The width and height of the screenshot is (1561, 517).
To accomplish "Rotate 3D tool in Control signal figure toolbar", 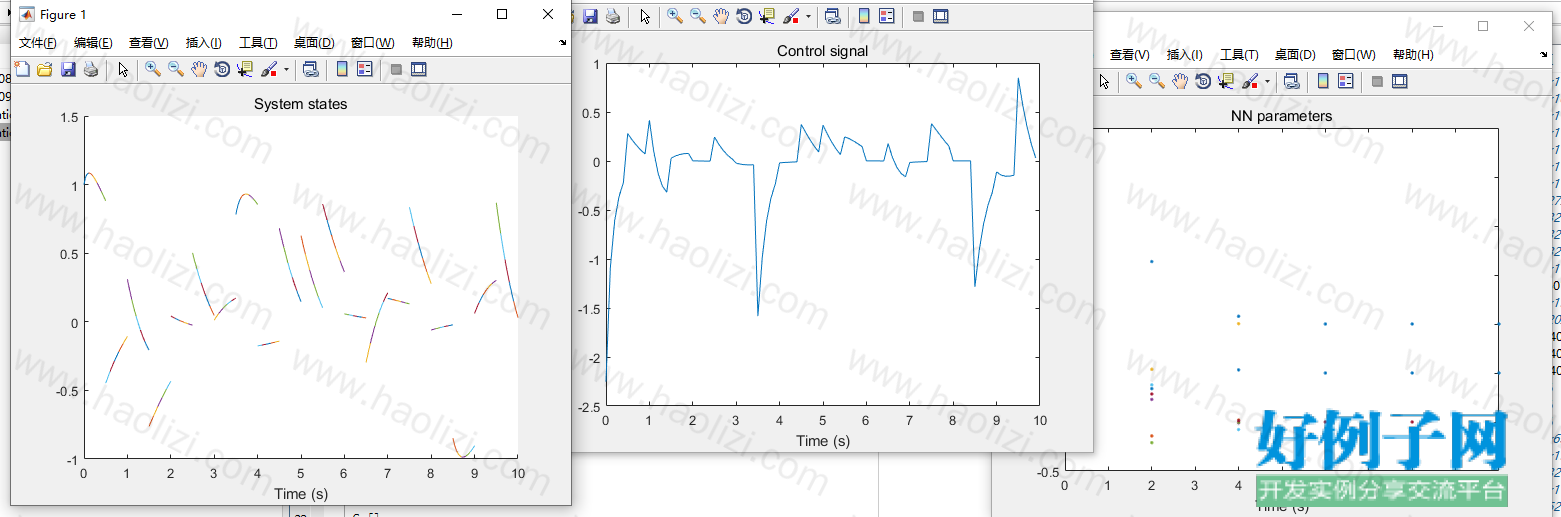I will [x=744, y=16].
